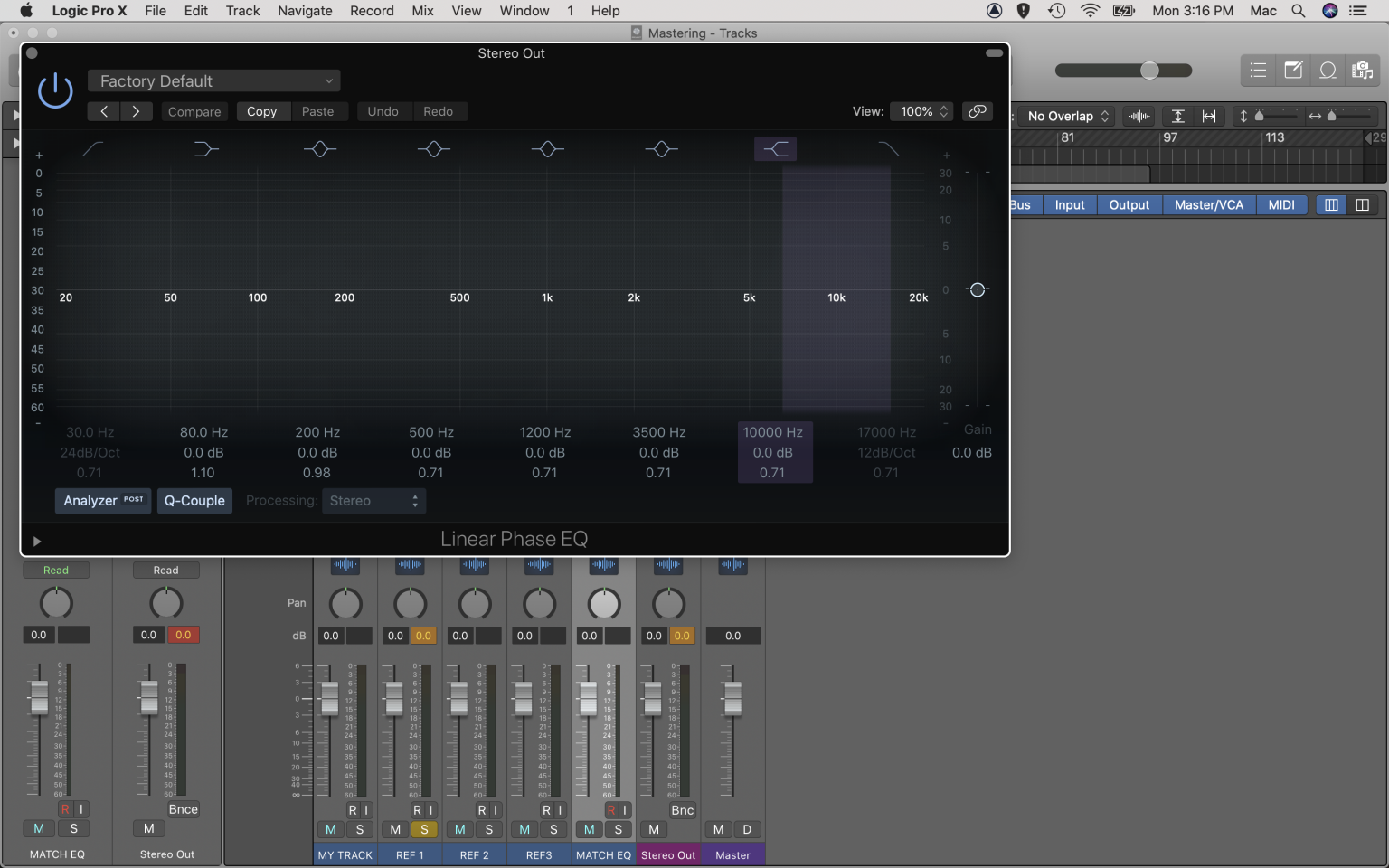
Task: Select the 1200 Hz bell band icon
Action: coord(547,148)
